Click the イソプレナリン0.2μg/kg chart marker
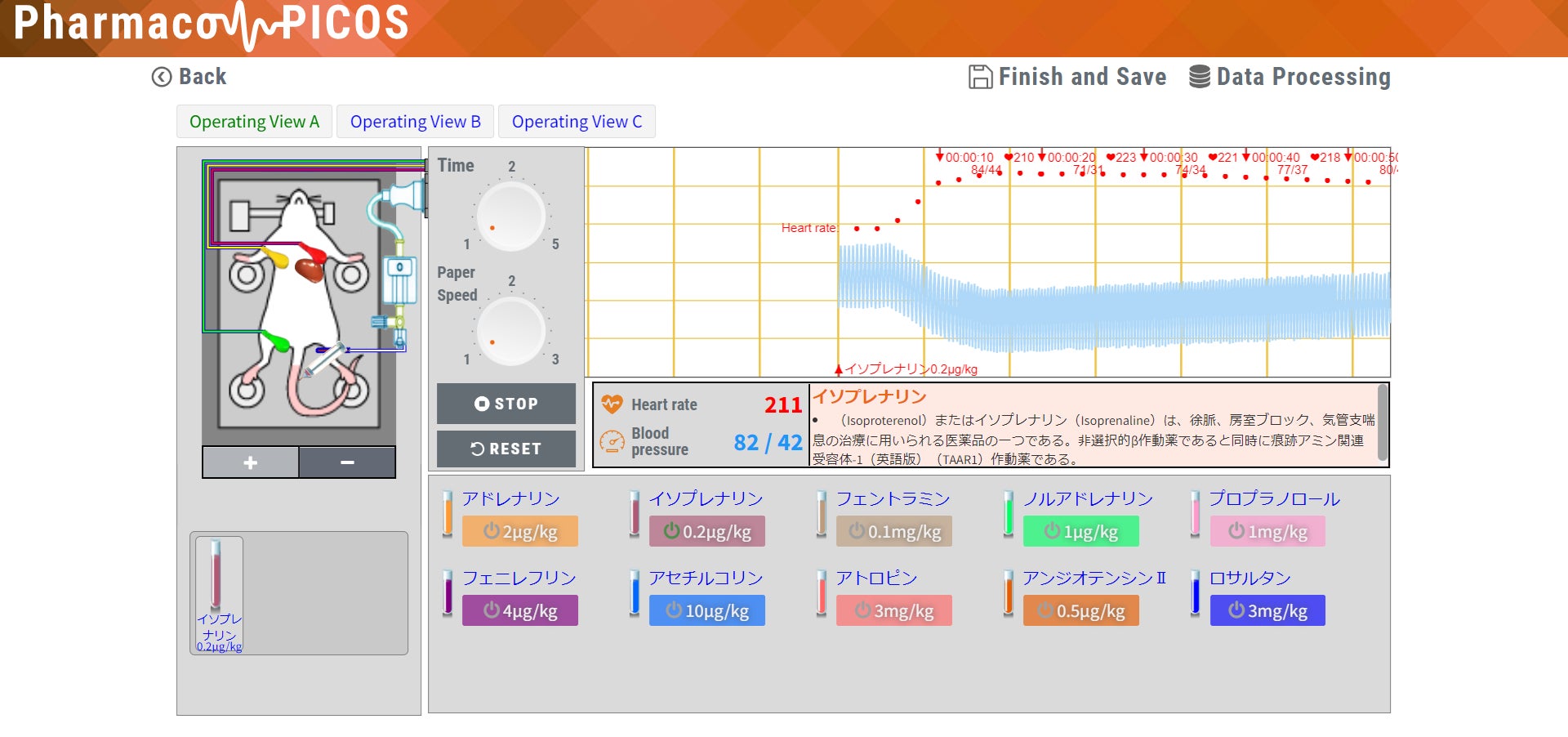This screenshot has height=737, width=1568. tap(906, 369)
